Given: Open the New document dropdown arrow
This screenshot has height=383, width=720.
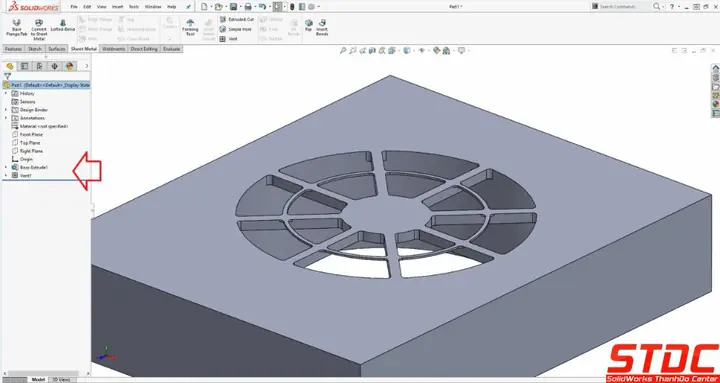Looking at the screenshot, I should [x=211, y=7].
